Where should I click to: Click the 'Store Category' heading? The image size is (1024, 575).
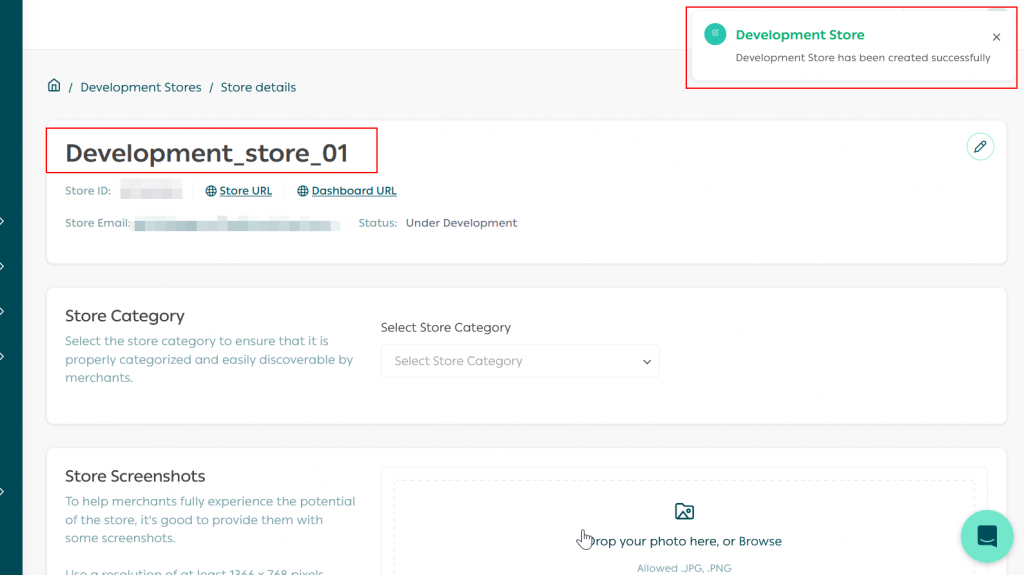(125, 316)
